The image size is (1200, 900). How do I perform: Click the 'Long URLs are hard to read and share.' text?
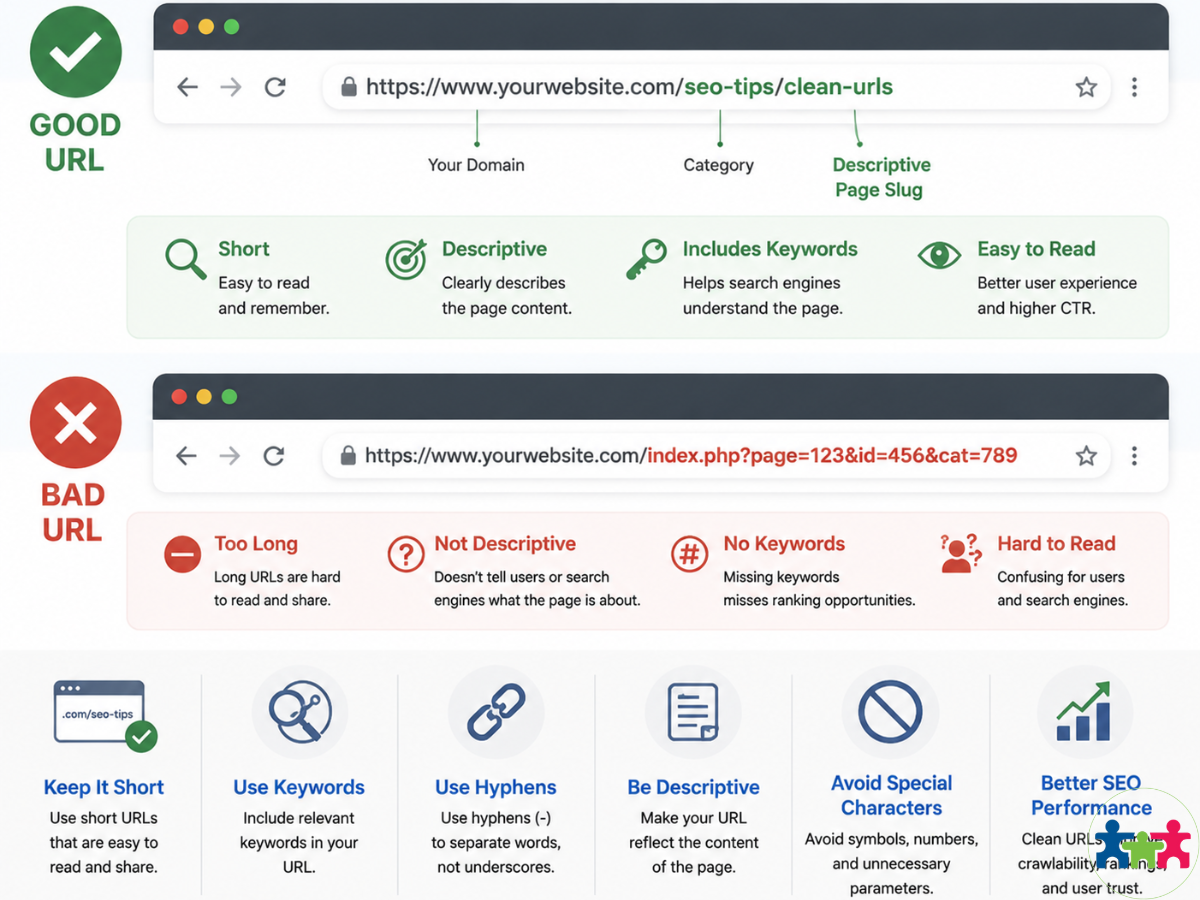click(277, 589)
